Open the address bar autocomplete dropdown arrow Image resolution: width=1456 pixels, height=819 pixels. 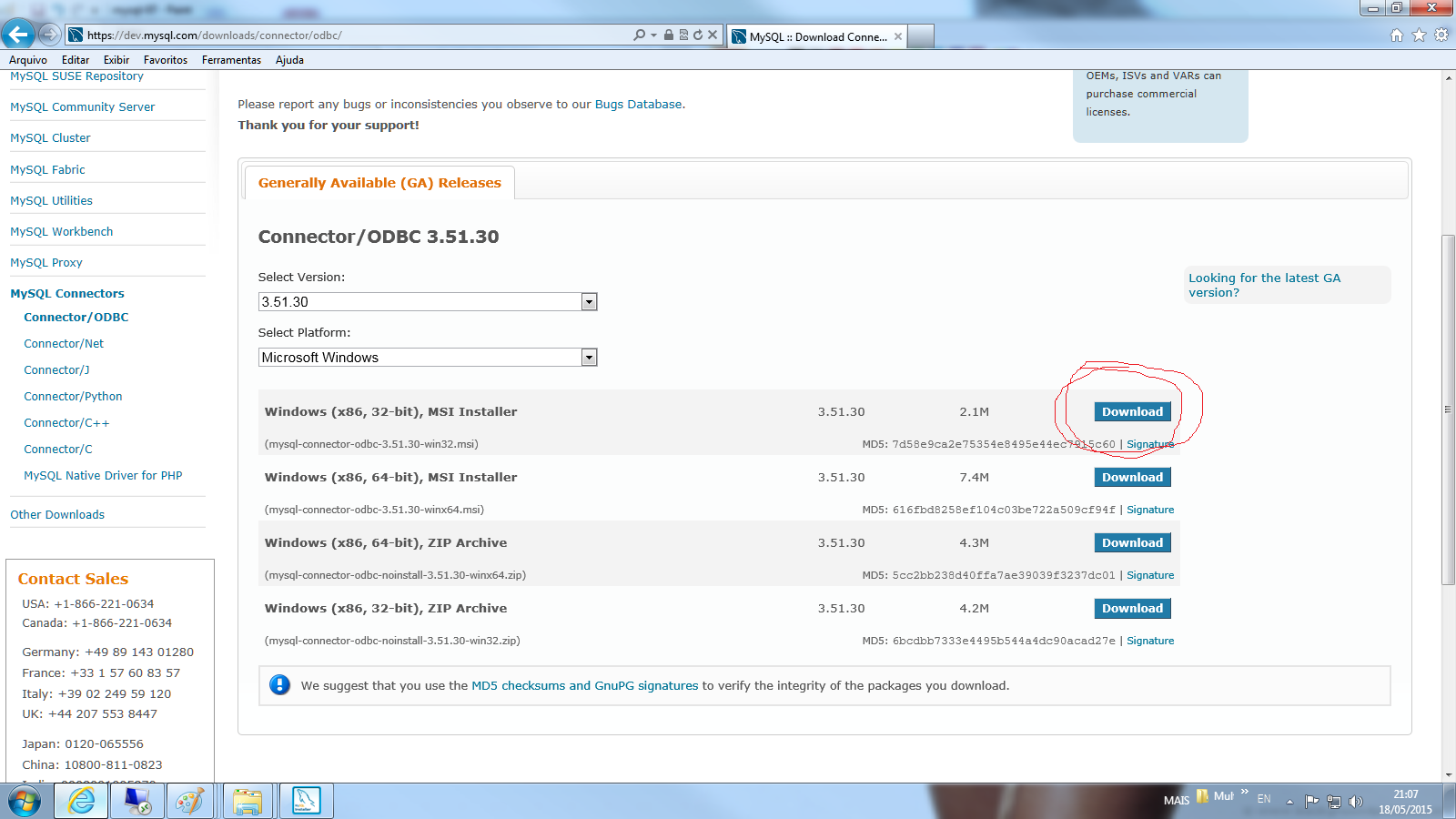coord(653,35)
